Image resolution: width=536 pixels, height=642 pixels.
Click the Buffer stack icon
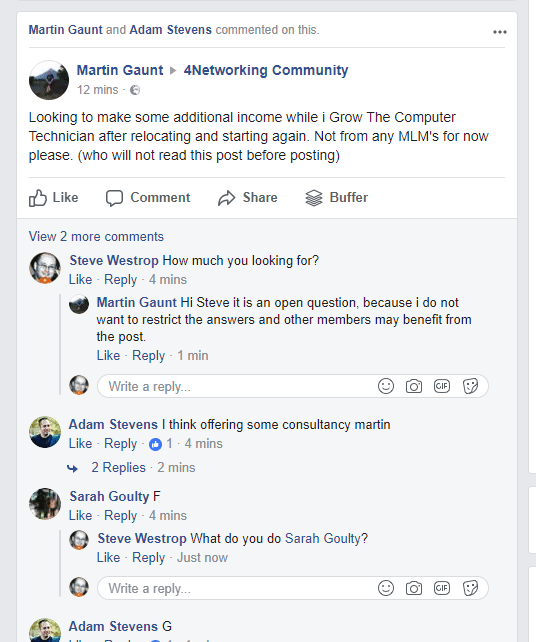(x=314, y=198)
